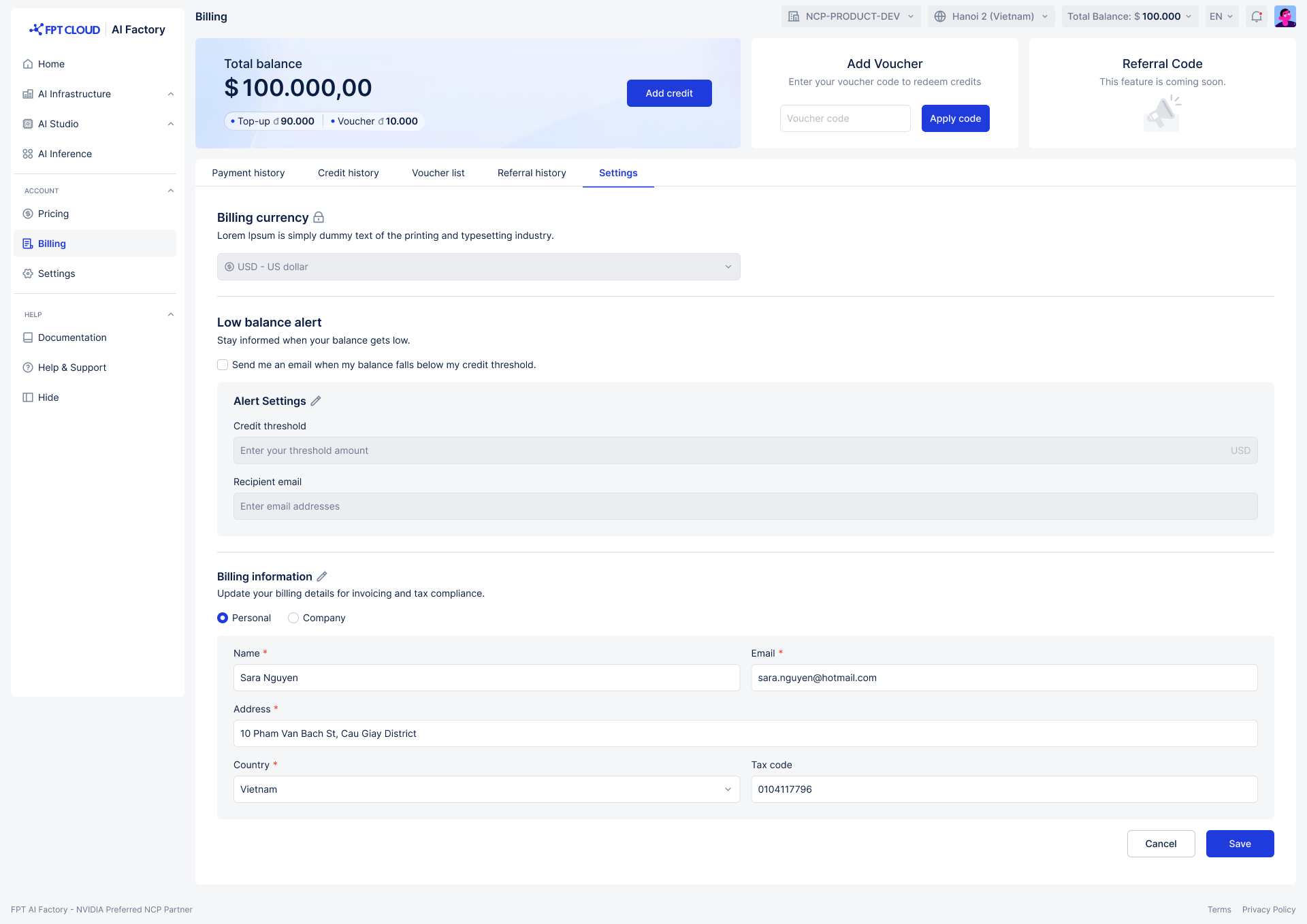The width and height of the screenshot is (1307, 924).
Task: Switch to the Payment history tab
Action: coord(248,173)
